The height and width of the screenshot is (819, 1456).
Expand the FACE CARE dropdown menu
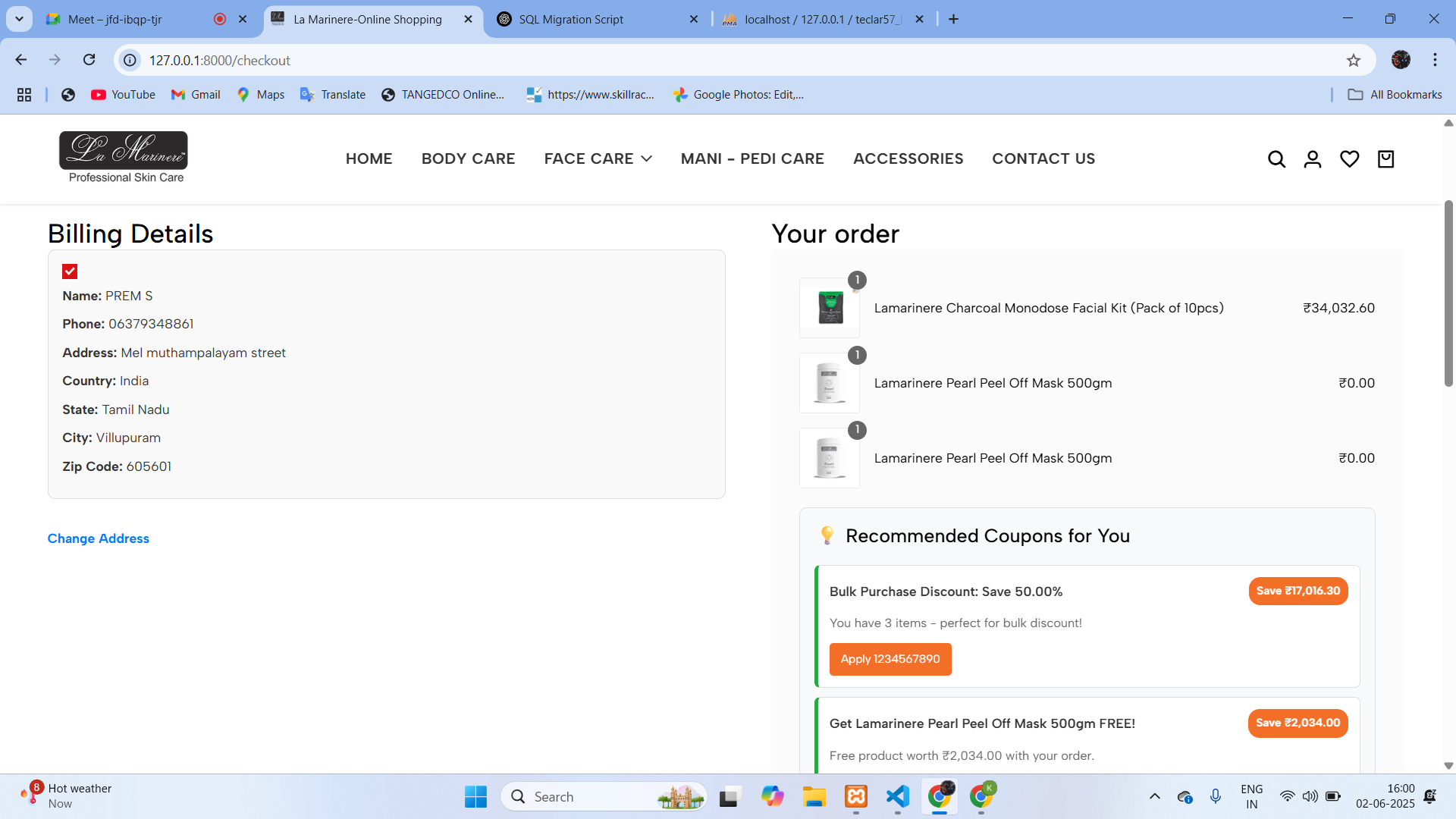click(x=598, y=158)
